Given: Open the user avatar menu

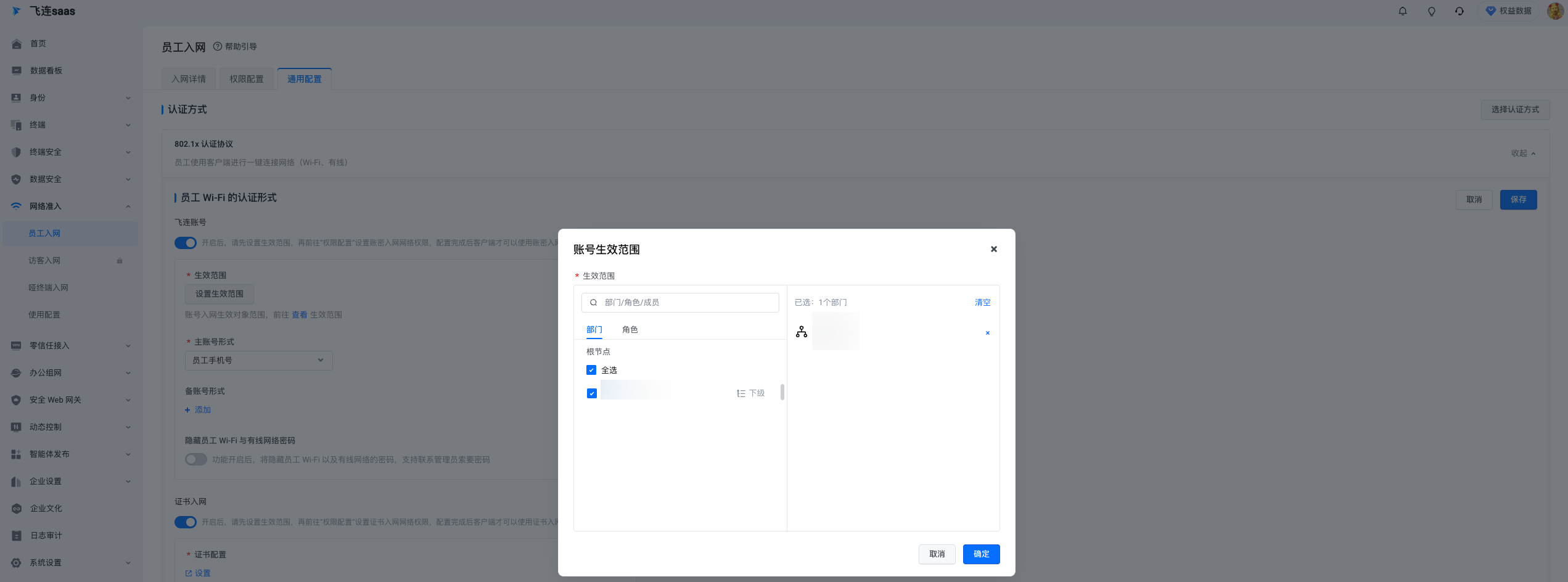Looking at the screenshot, I should point(1556,11).
